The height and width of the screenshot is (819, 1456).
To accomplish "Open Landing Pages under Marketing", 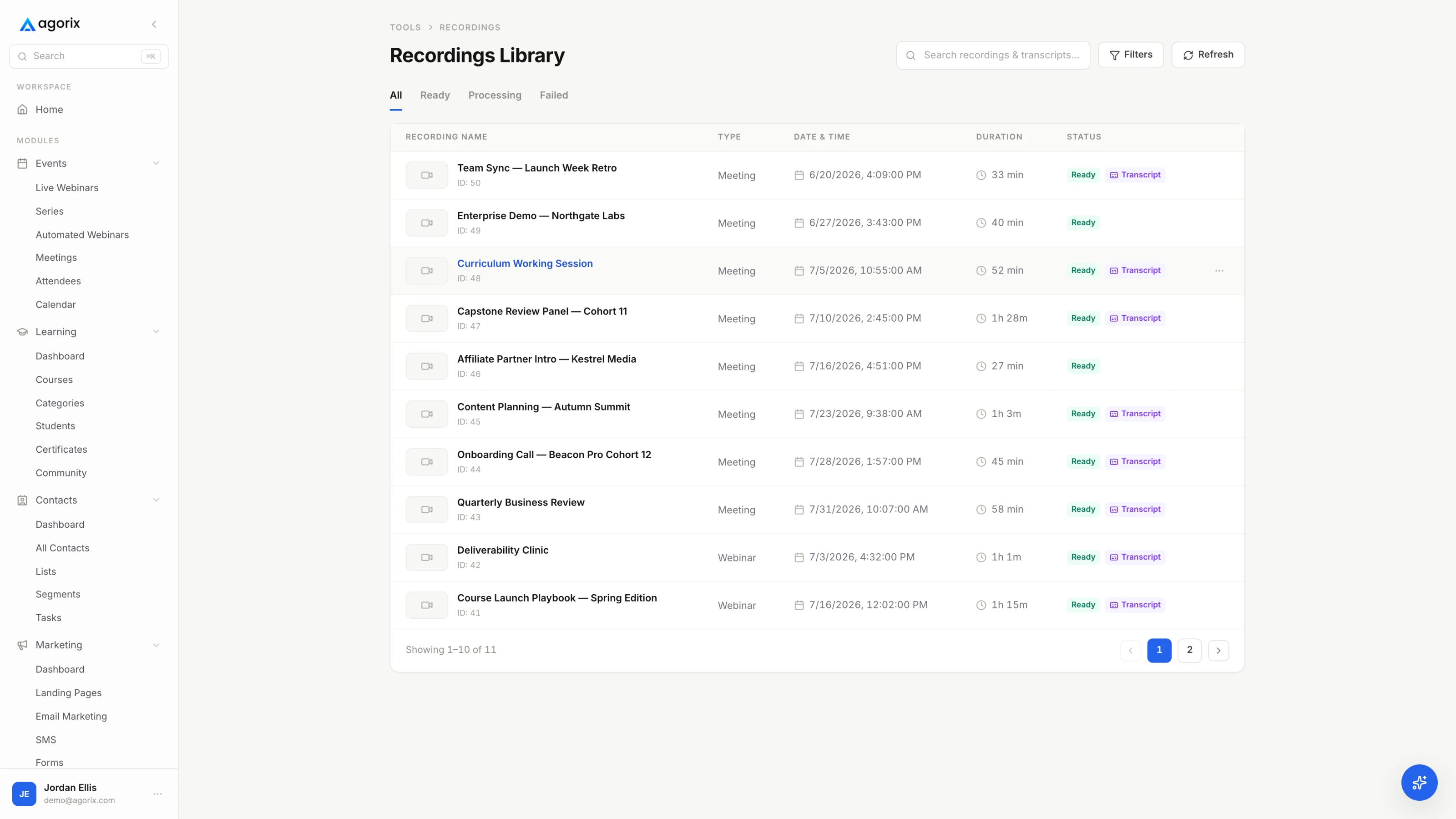I will coord(68,693).
